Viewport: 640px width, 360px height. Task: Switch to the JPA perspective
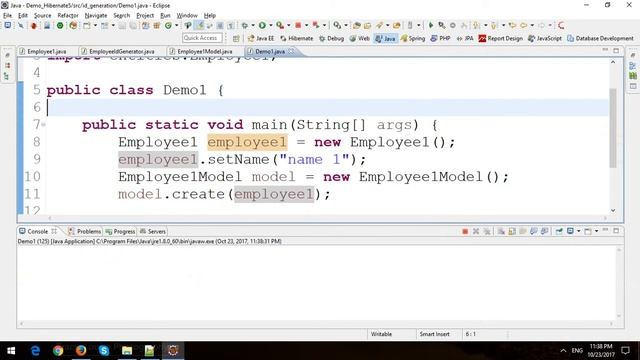click(465, 38)
